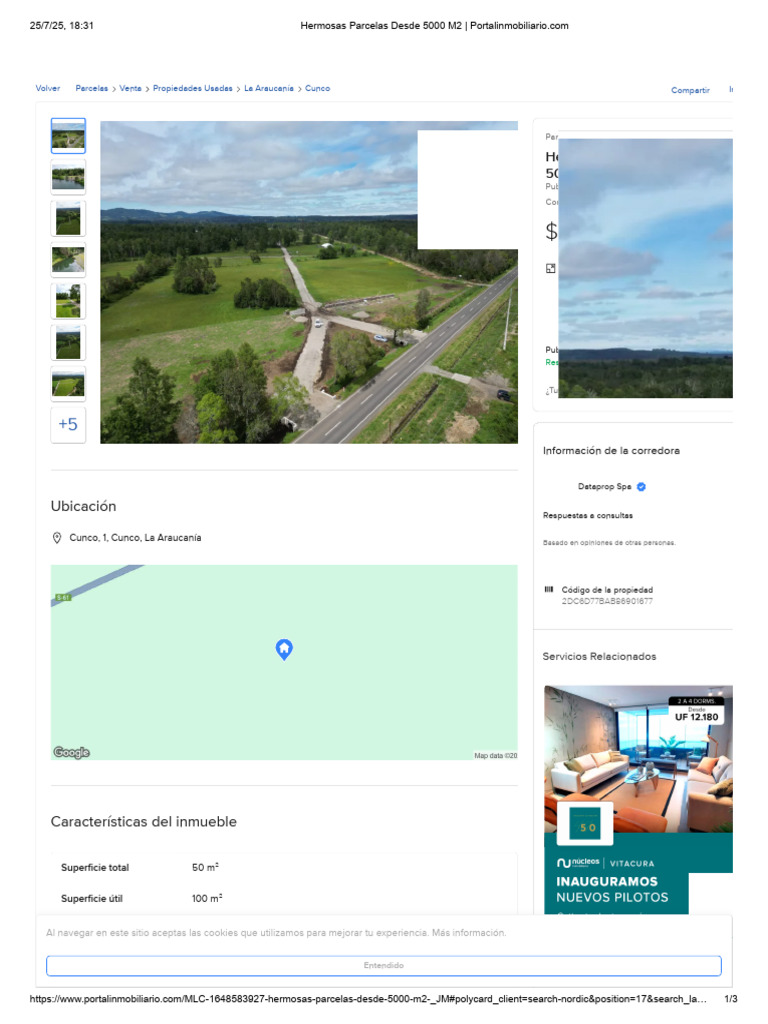This screenshot has height=1024, width=768.
Task: Click Respuestas a consultas text
Action: [x=588, y=515]
